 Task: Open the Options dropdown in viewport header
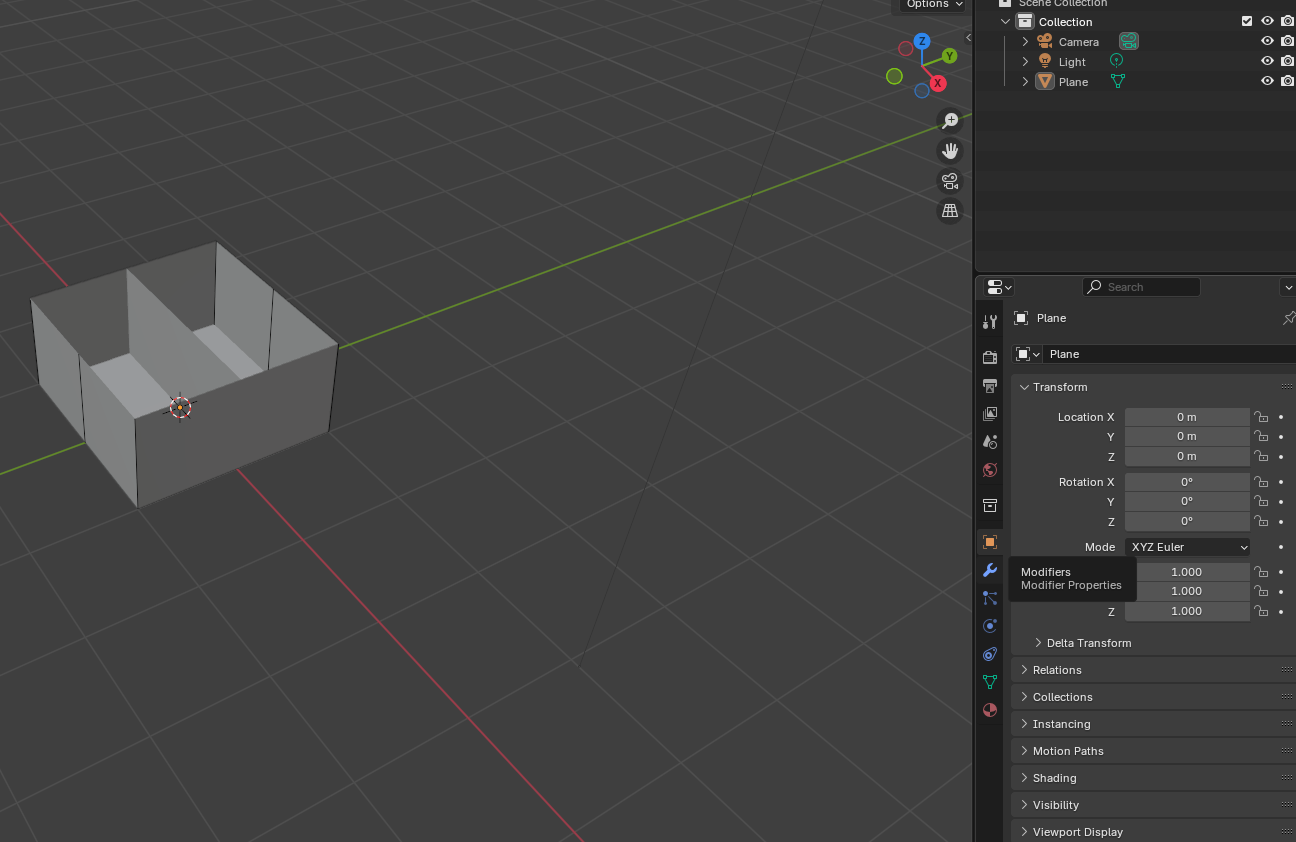click(934, 5)
